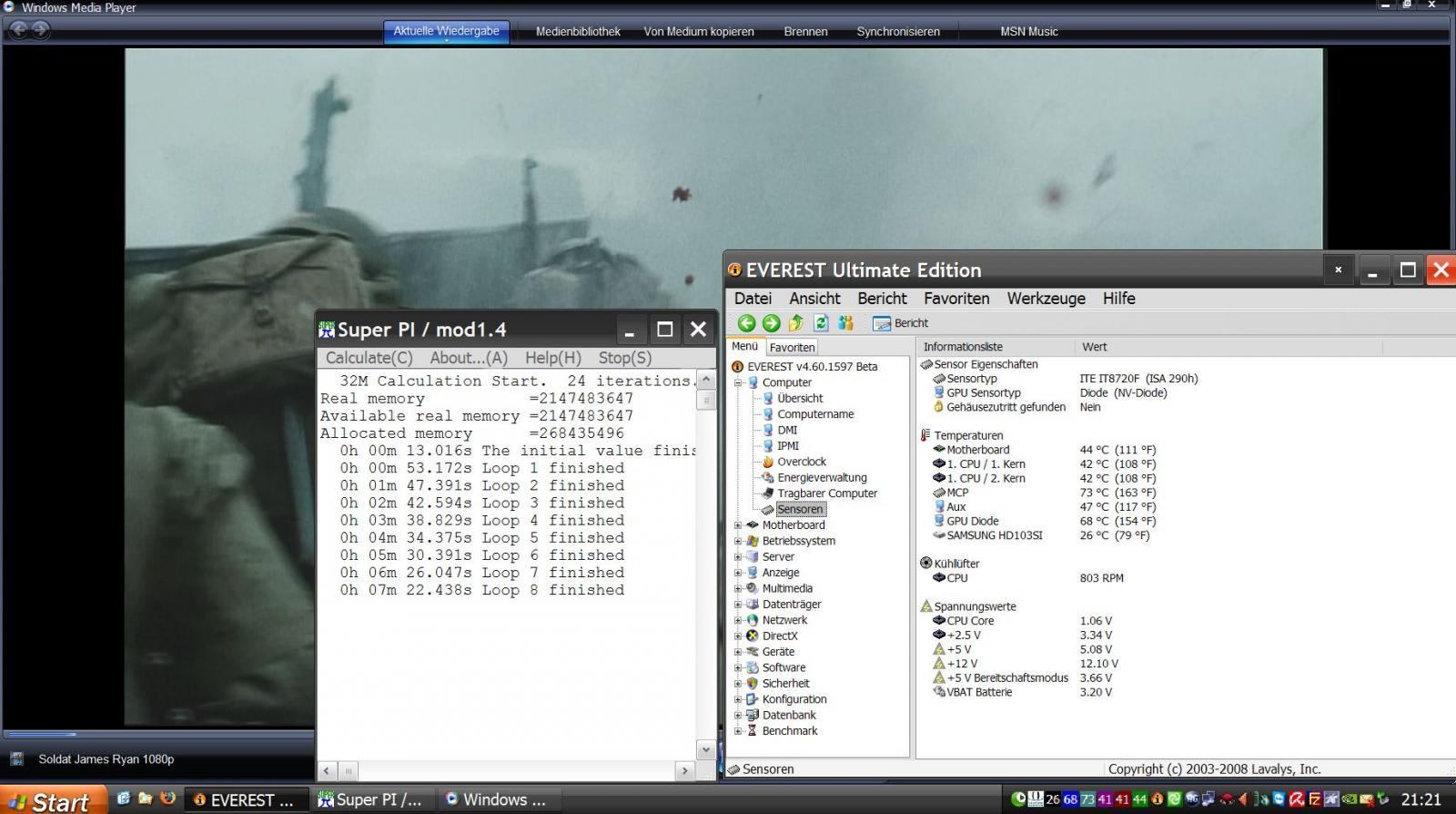Open the Brennen tab in Media Player
The image size is (1456, 814).
coord(805,31)
